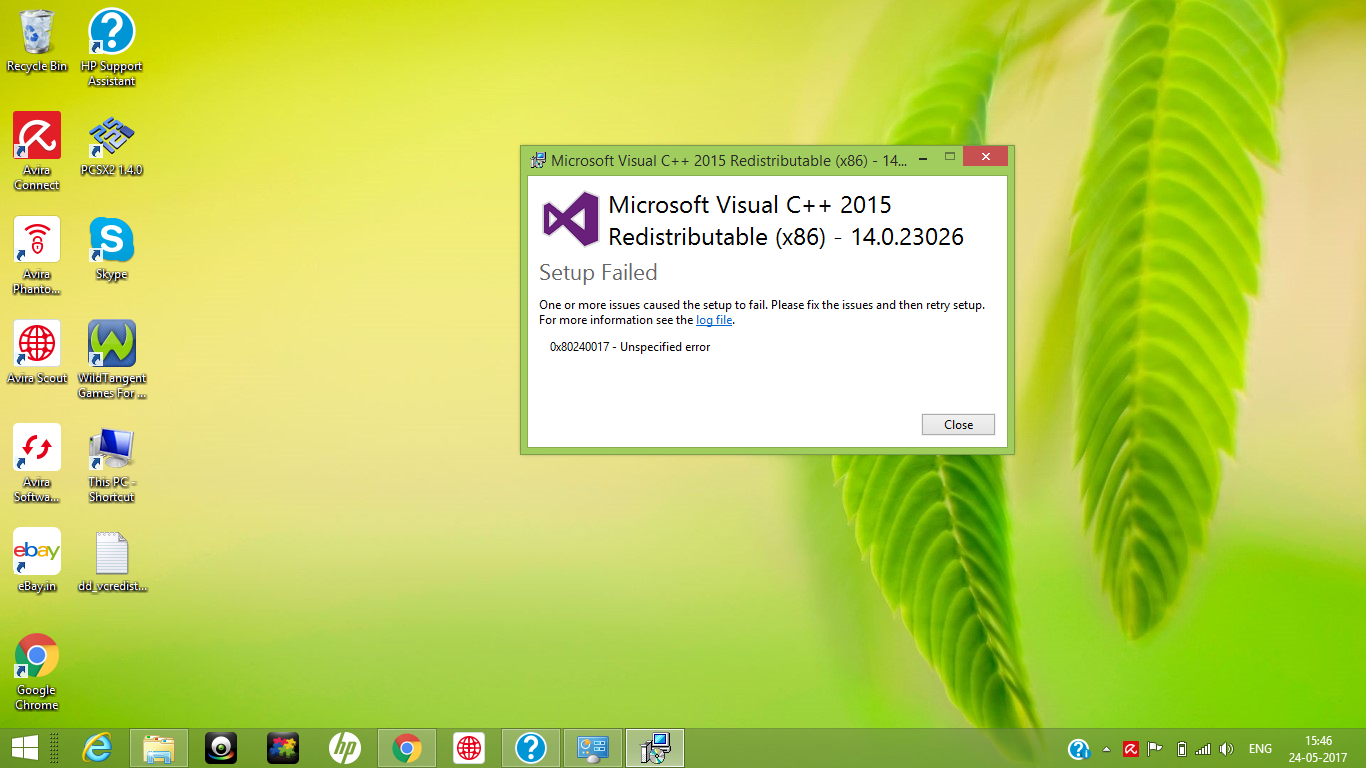Open the volume speaker tray icon
This screenshot has height=768, width=1366.
pos(1227,748)
